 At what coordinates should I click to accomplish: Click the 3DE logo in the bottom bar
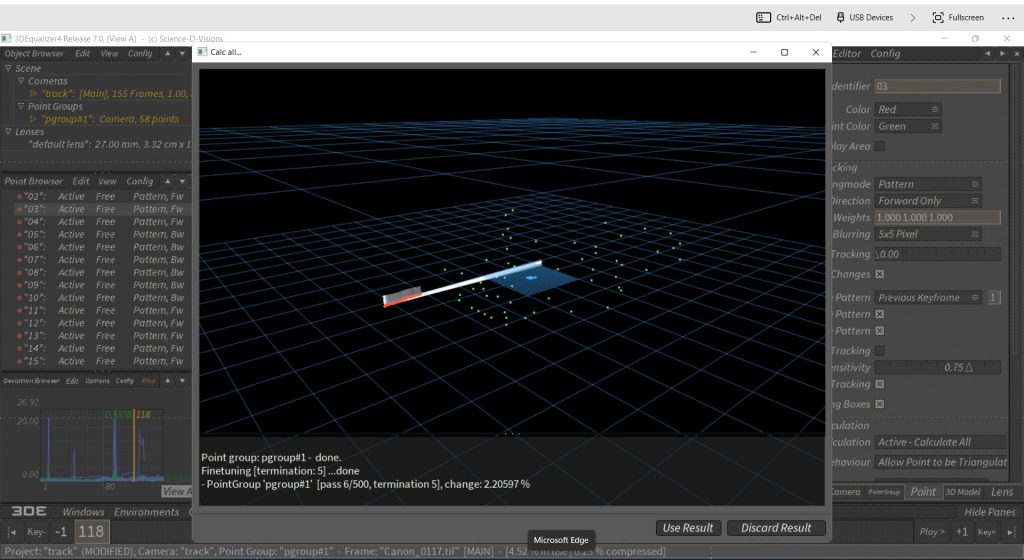(29, 511)
